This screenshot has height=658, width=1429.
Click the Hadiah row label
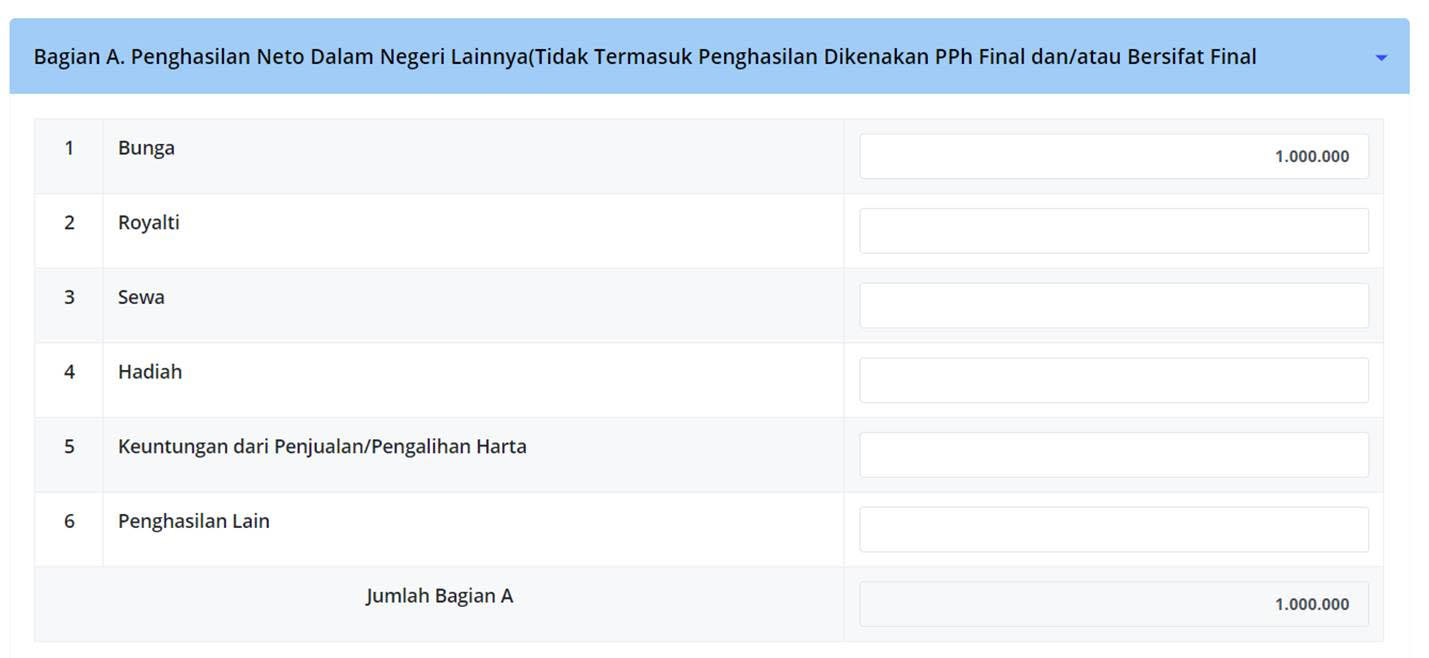pos(150,372)
